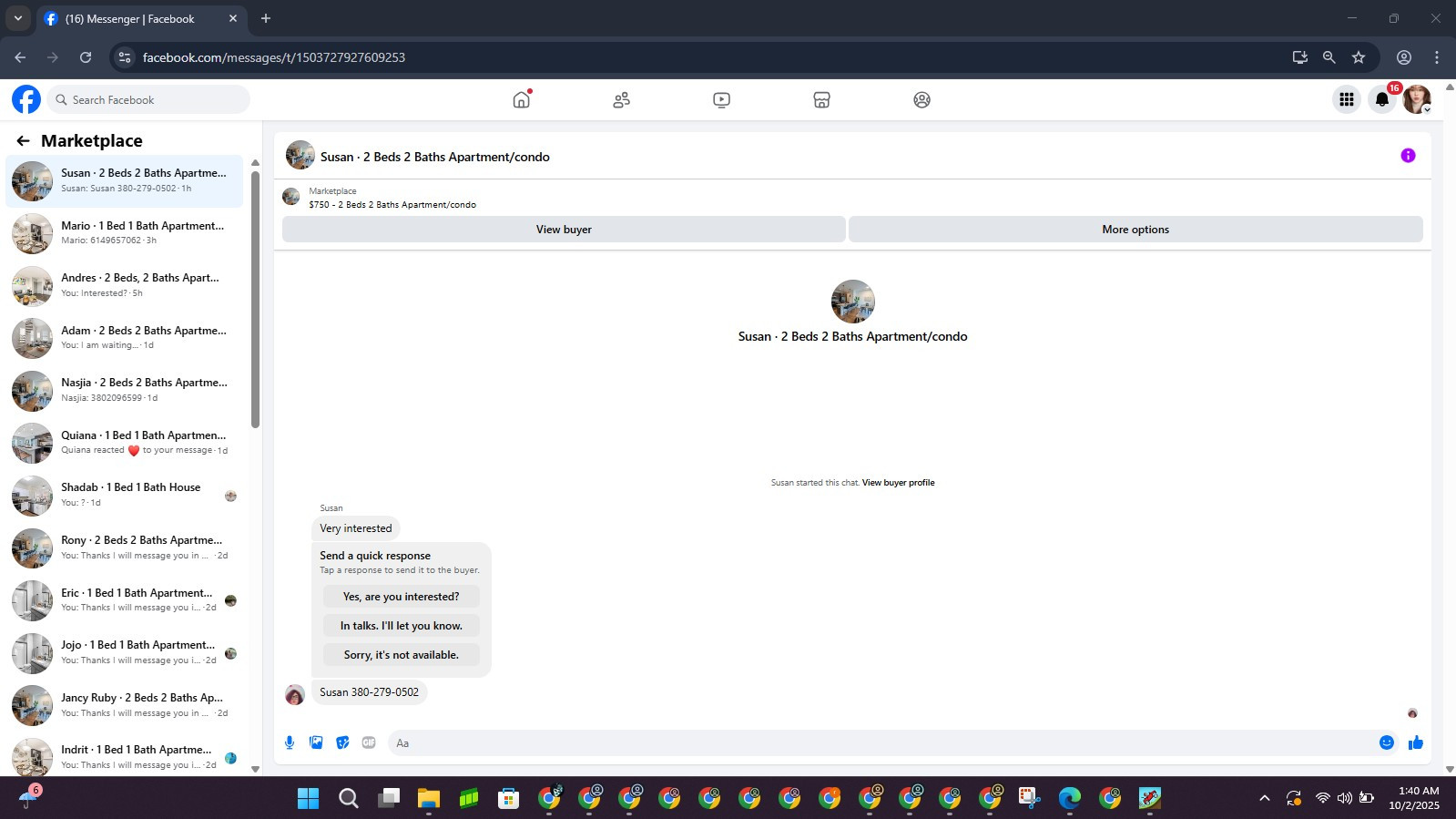Open Indrit's 1 Bed 1 Bath chat
The image size is (1456, 819).
125,757
